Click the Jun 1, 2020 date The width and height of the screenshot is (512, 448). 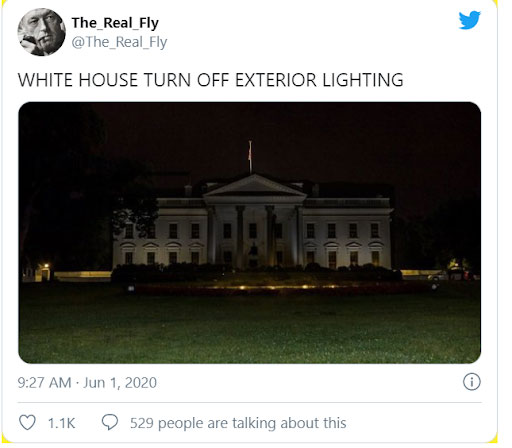(120, 383)
